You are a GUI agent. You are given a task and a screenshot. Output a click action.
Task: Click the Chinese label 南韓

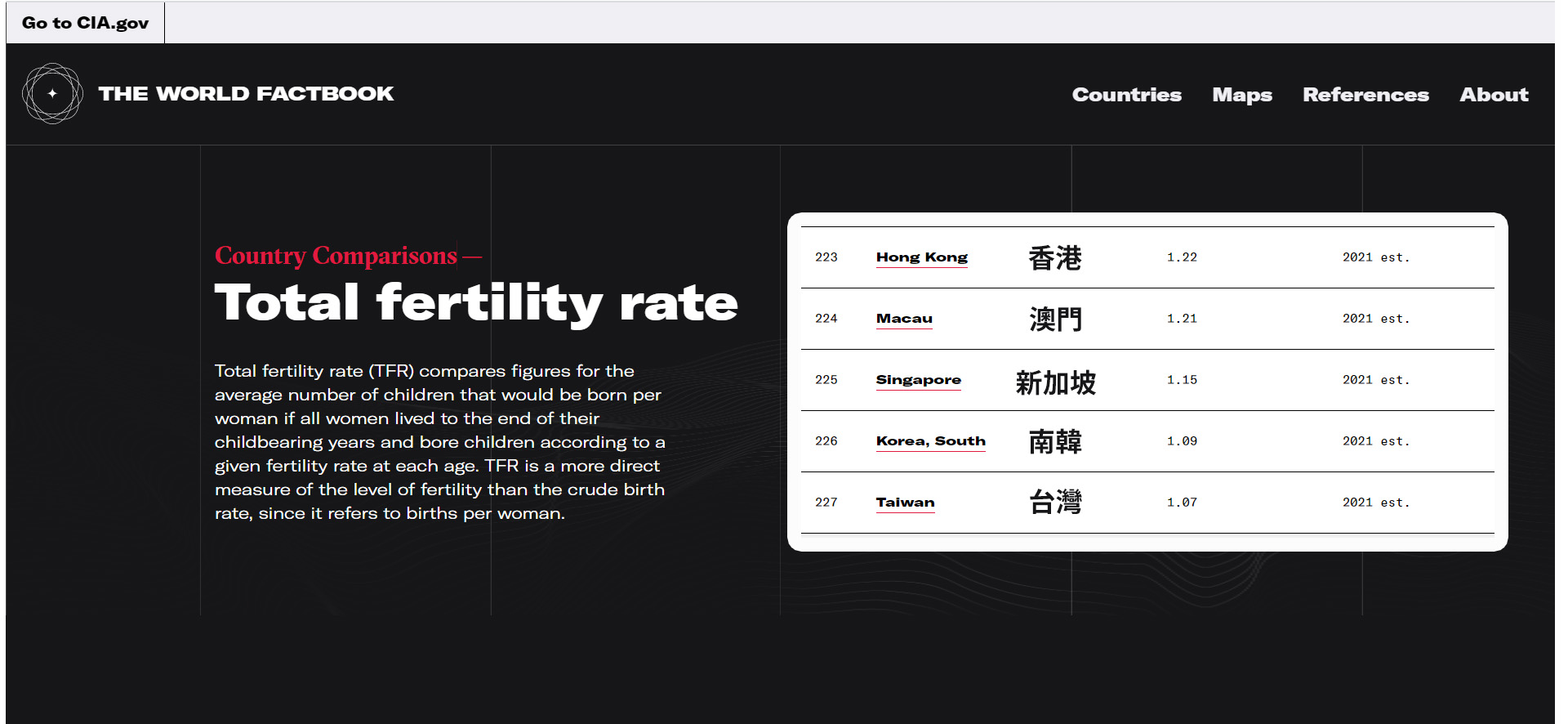1055,442
